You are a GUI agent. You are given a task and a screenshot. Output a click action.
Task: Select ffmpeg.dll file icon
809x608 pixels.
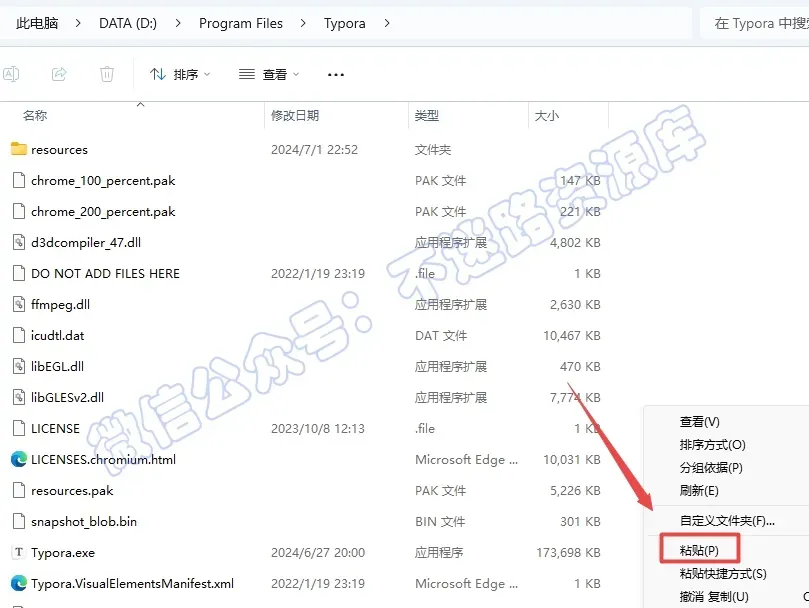coord(19,304)
